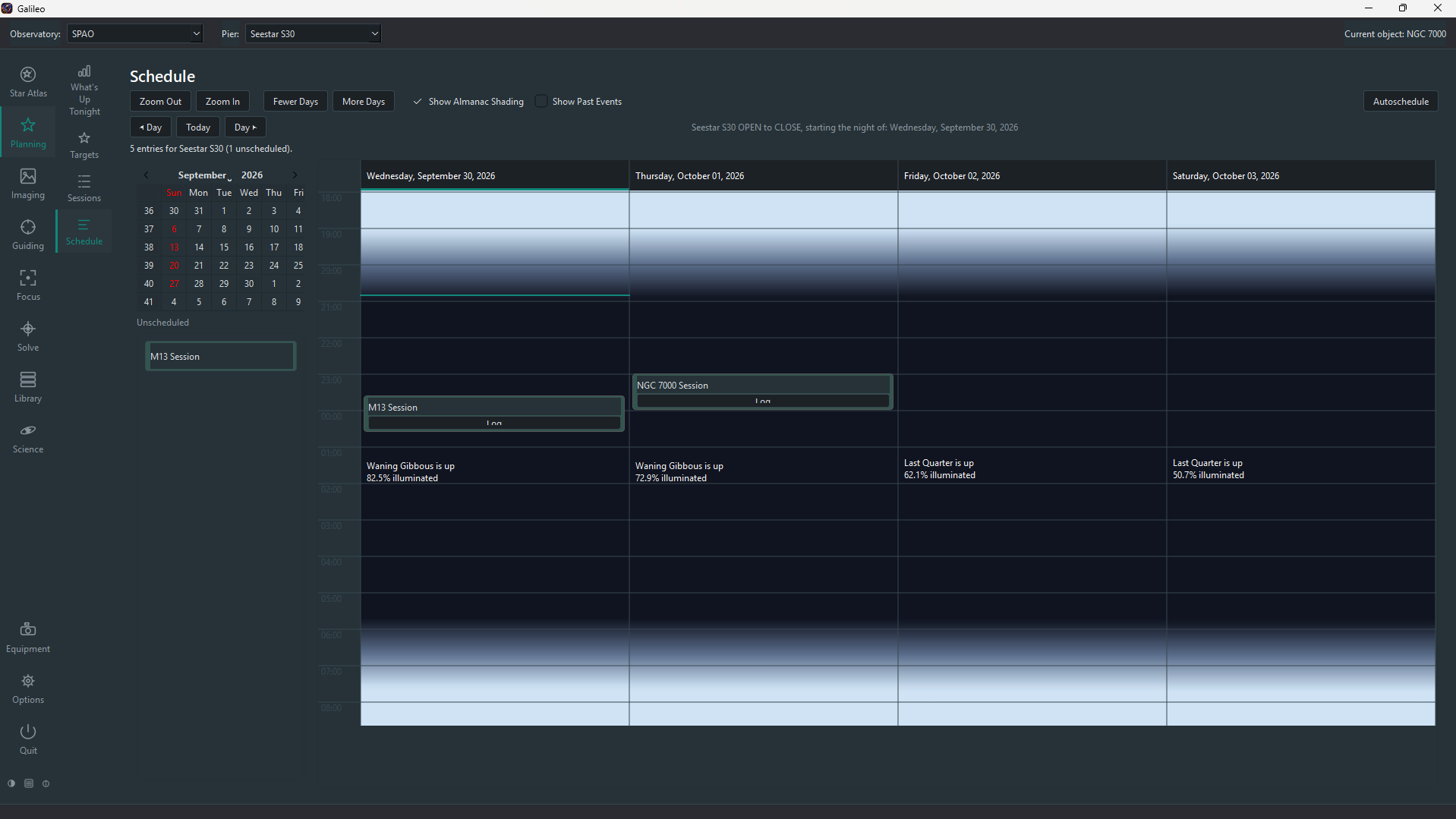Open the Options gear

(28, 688)
